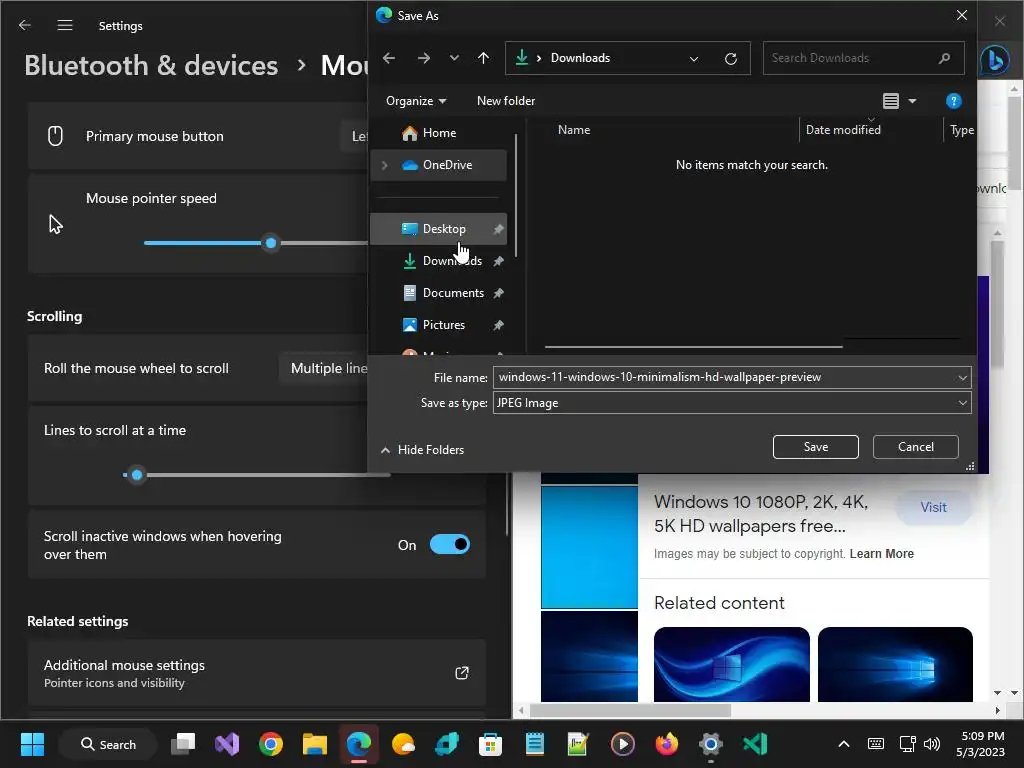The image size is (1024, 768).
Task: Click taskbar Search box
Action: (108, 744)
